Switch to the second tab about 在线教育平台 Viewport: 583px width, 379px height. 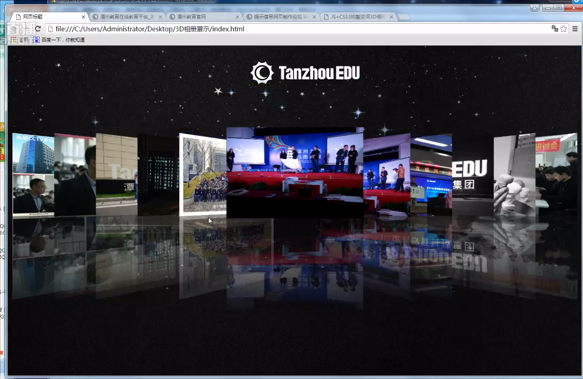126,17
